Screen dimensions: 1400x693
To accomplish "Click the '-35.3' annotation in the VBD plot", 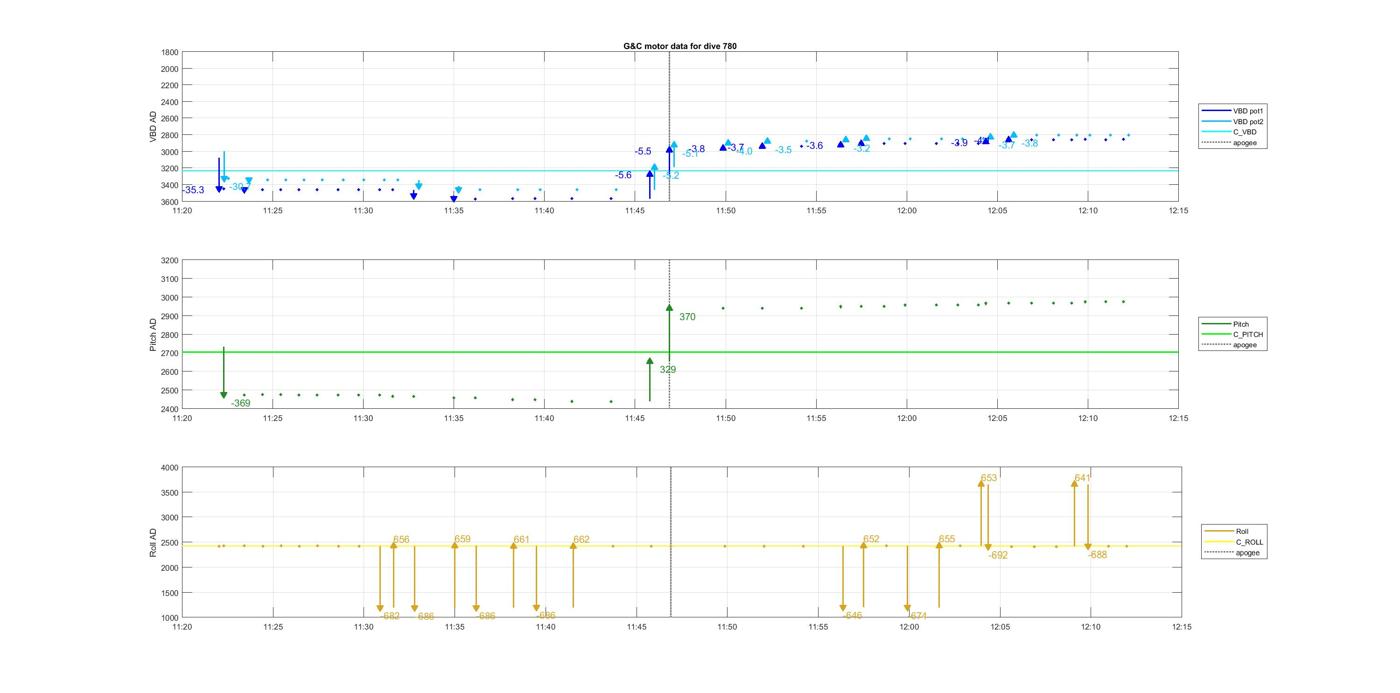I will (193, 190).
